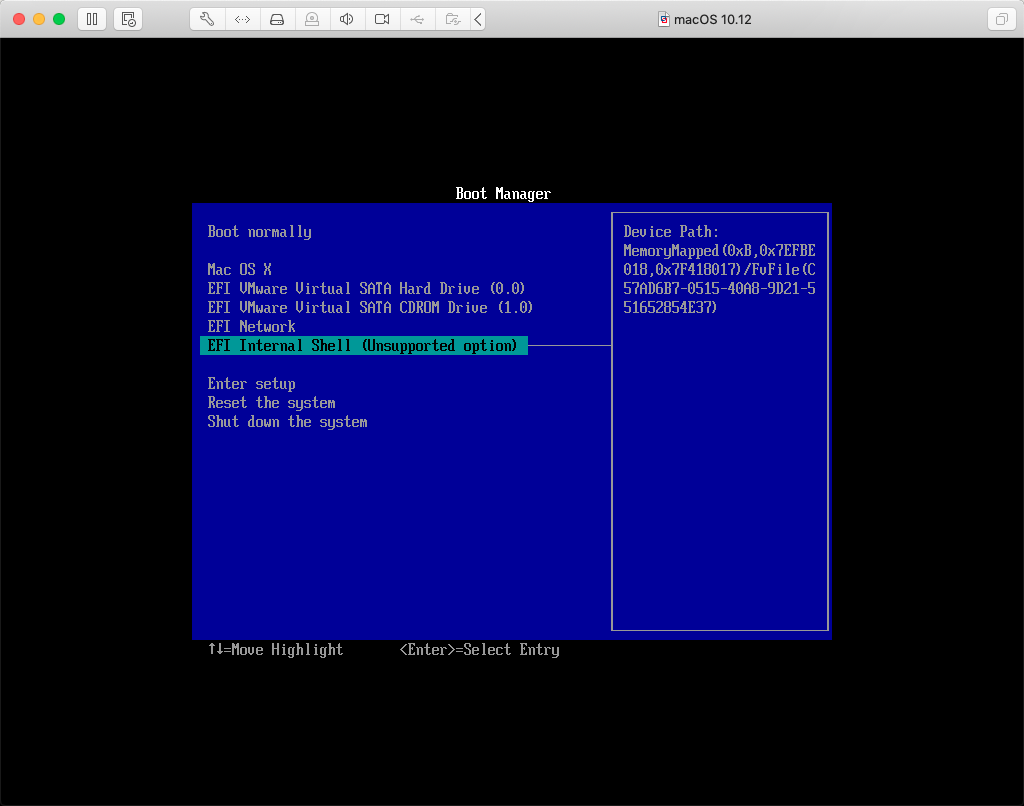This screenshot has height=806, width=1024.
Task: Choose Reset the system entry
Action: point(271,402)
